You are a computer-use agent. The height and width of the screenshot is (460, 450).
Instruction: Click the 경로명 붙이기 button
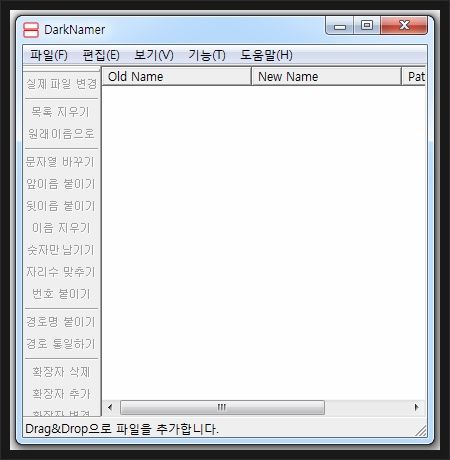(x=61, y=322)
